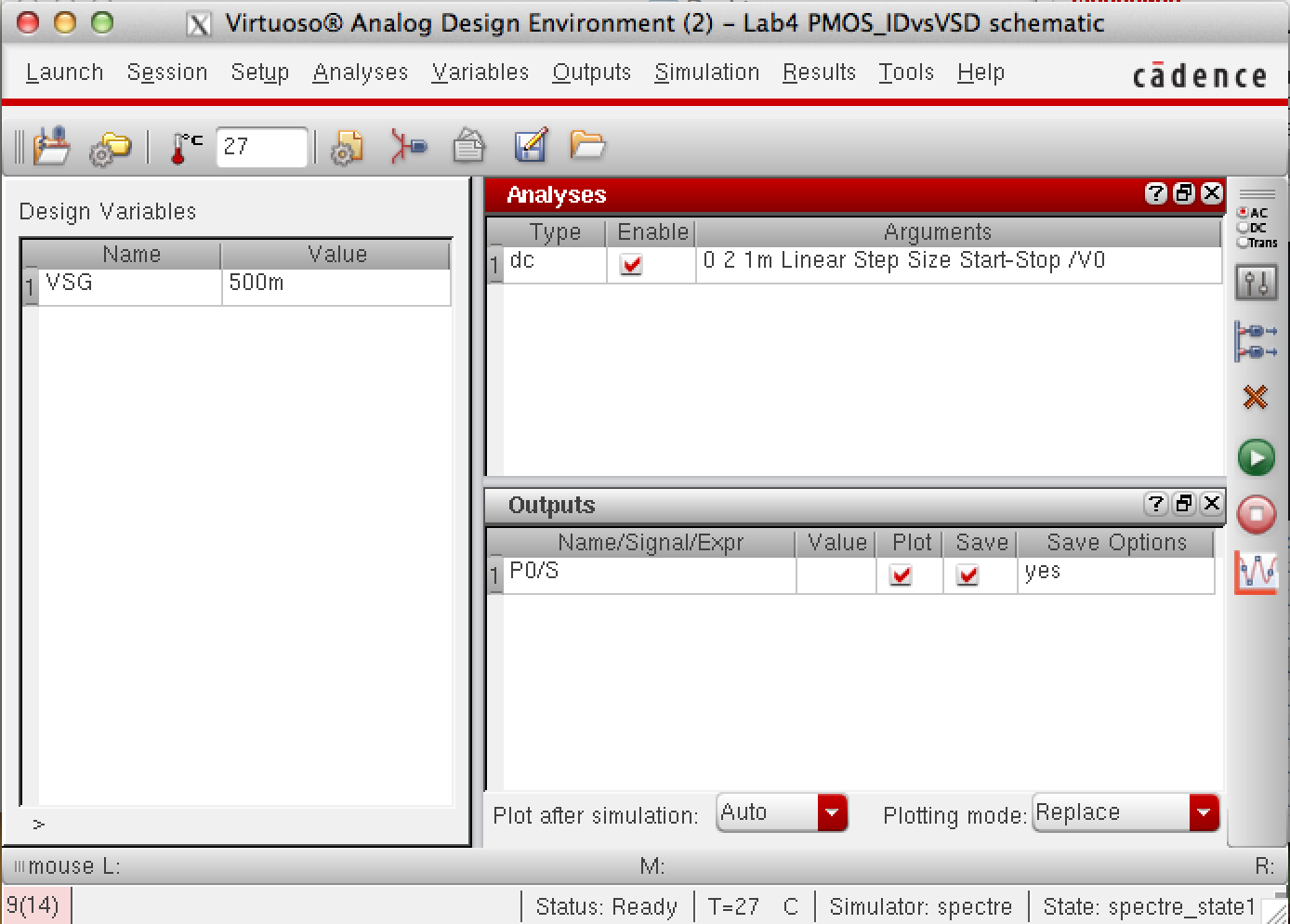Viewport: 1290px width, 924px height.
Task: Select the Trans radio button
Action: tap(1243, 243)
